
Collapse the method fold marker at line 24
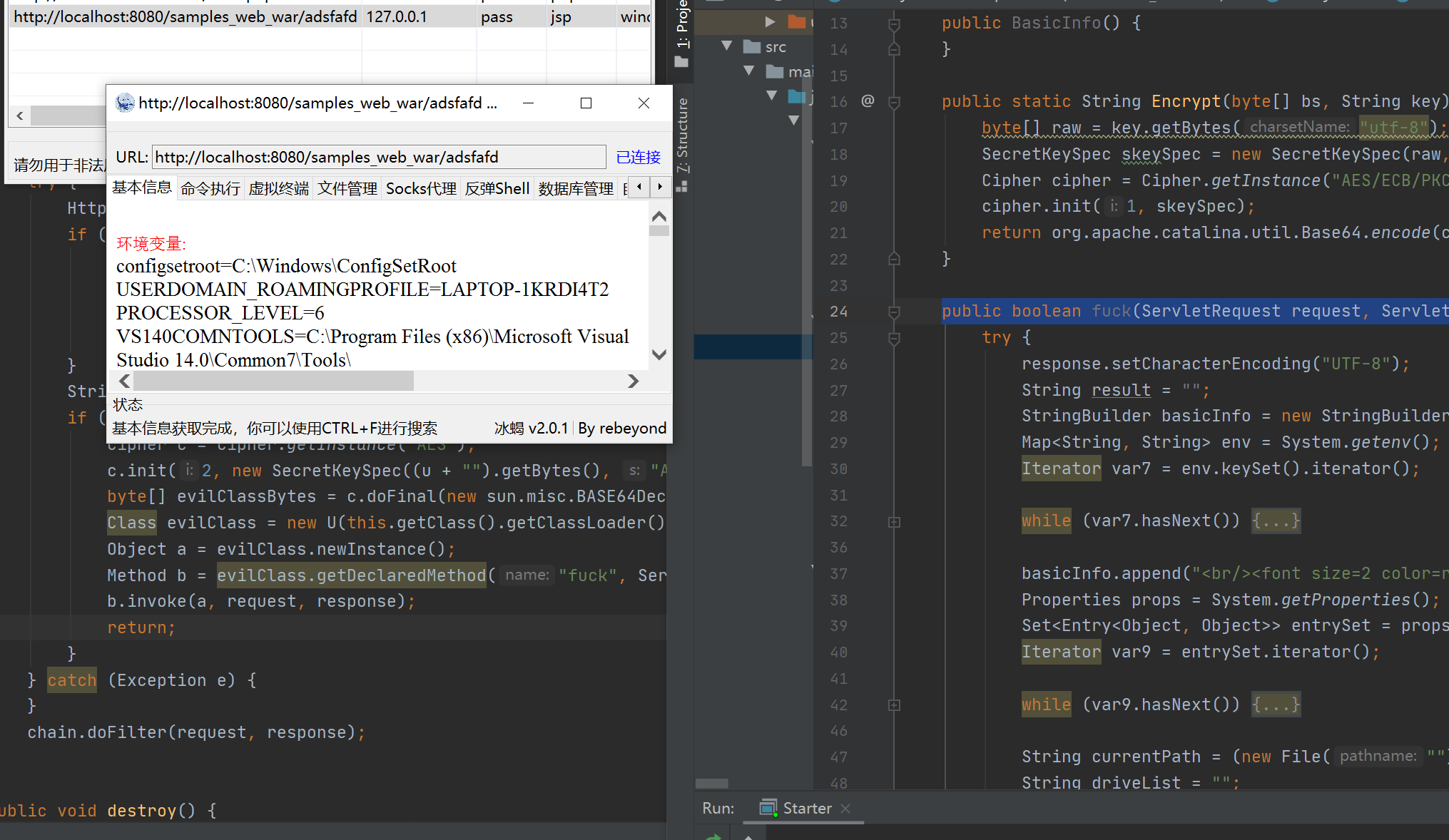894,312
